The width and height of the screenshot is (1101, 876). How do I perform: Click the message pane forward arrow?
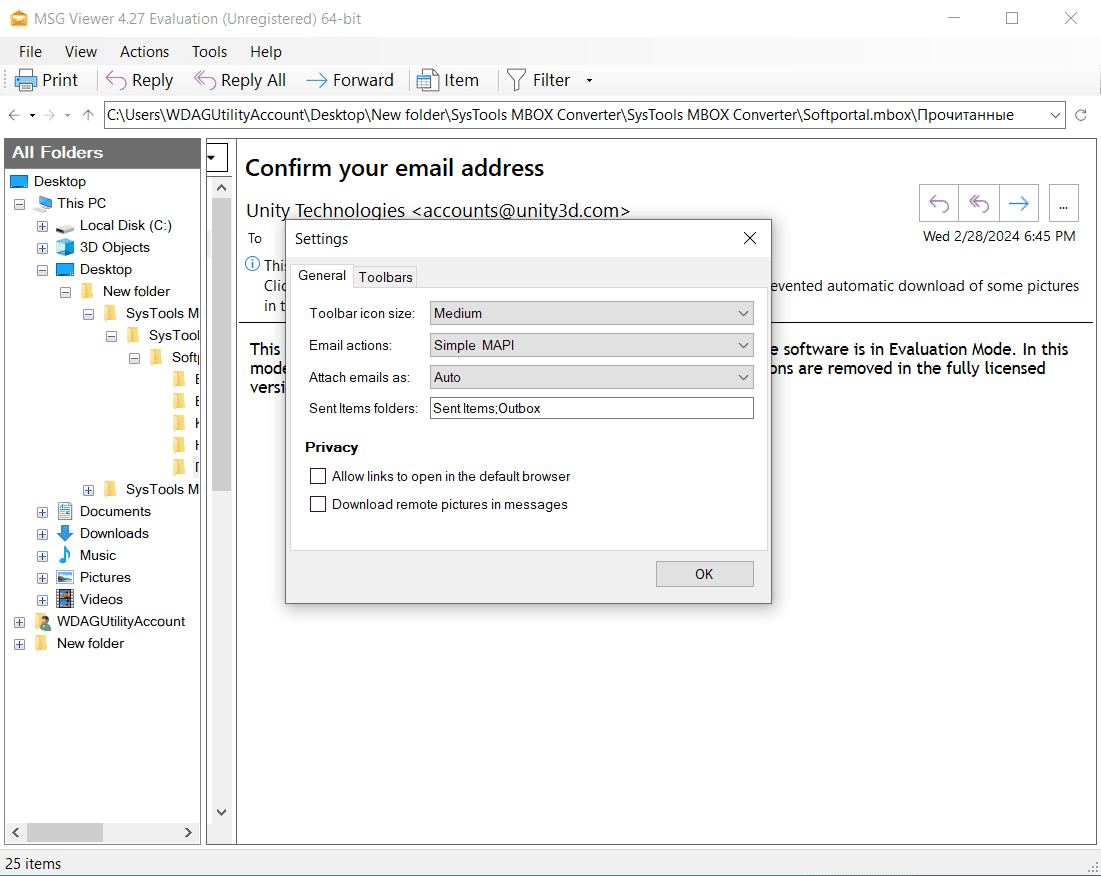pyautogui.click(x=1019, y=204)
